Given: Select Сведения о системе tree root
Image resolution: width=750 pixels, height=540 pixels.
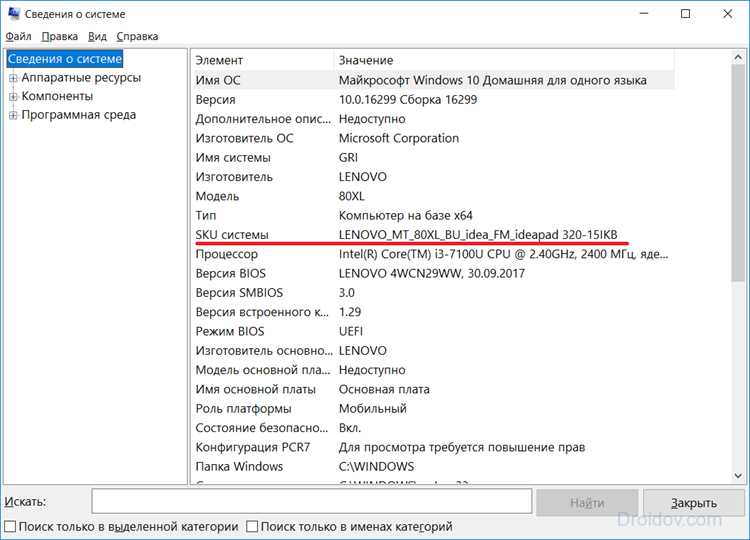Looking at the screenshot, I should pos(65,59).
